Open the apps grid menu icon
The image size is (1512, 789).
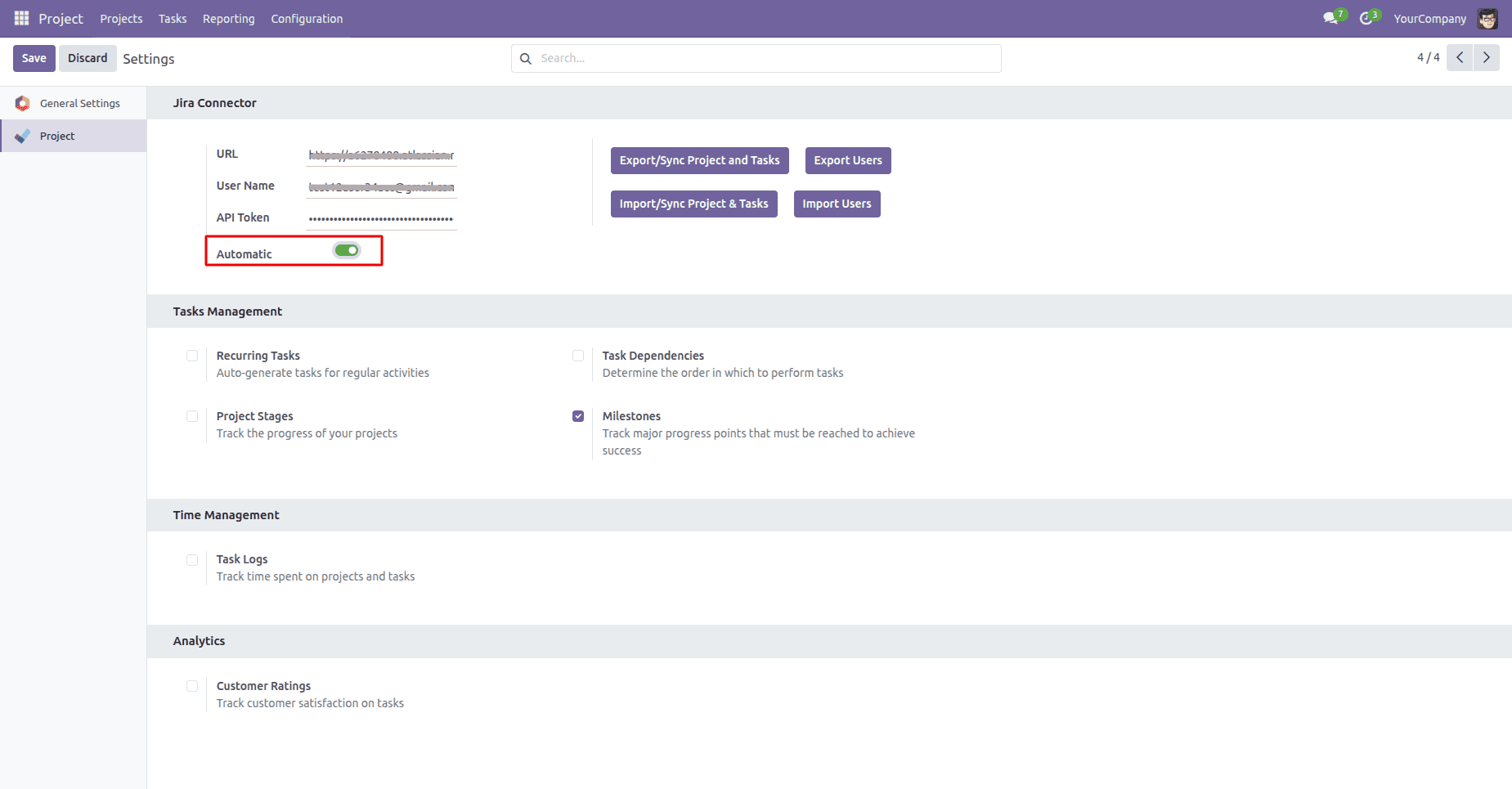[22, 18]
